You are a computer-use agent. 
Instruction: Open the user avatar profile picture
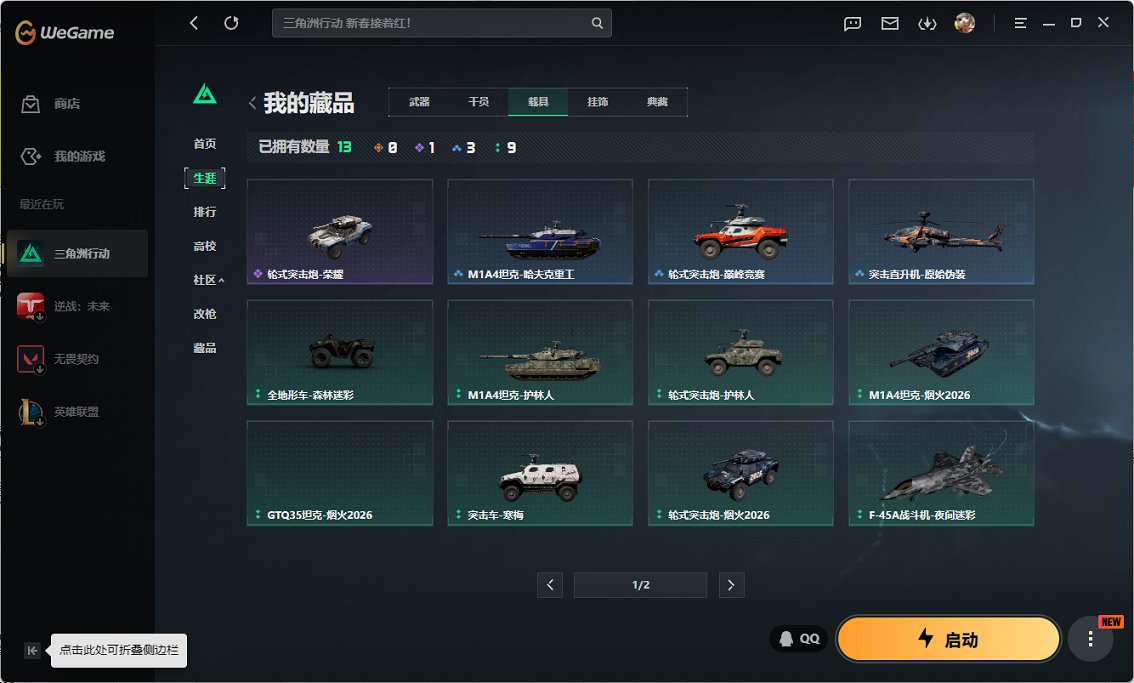pos(963,23)
